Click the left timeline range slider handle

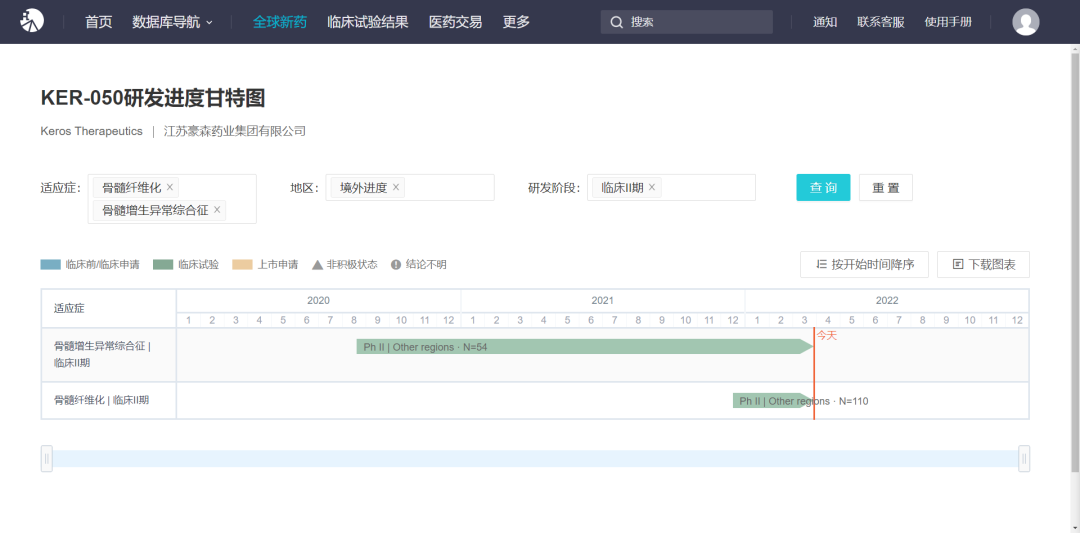pos(46,459)
